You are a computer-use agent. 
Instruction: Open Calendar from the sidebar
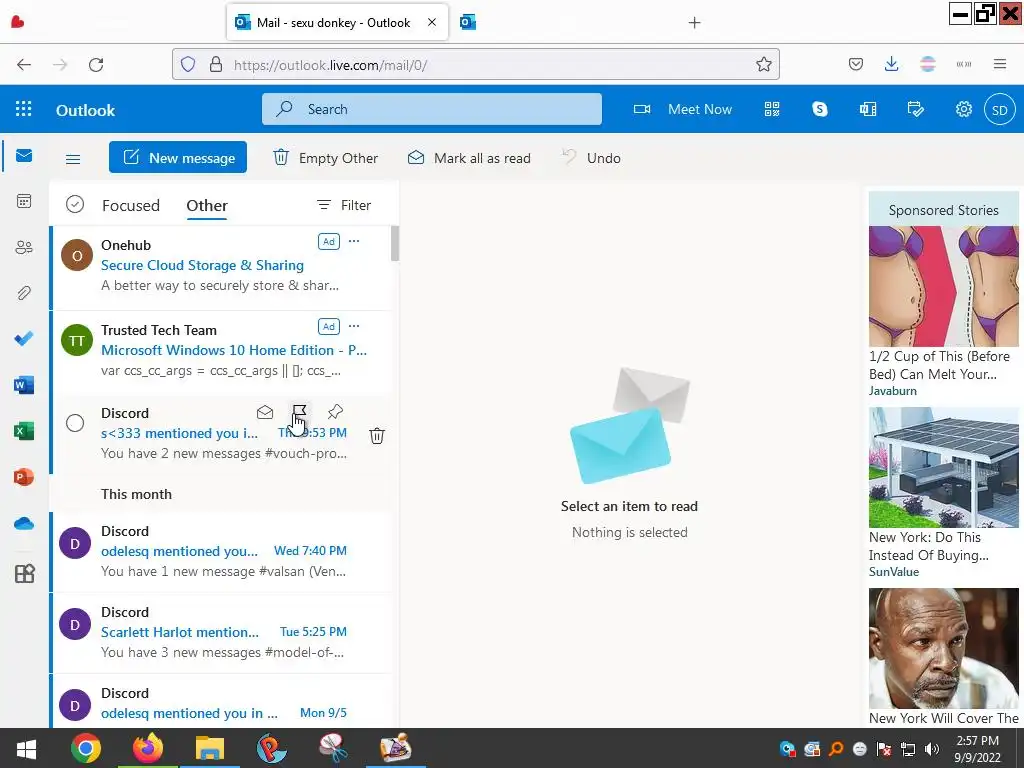24,201
